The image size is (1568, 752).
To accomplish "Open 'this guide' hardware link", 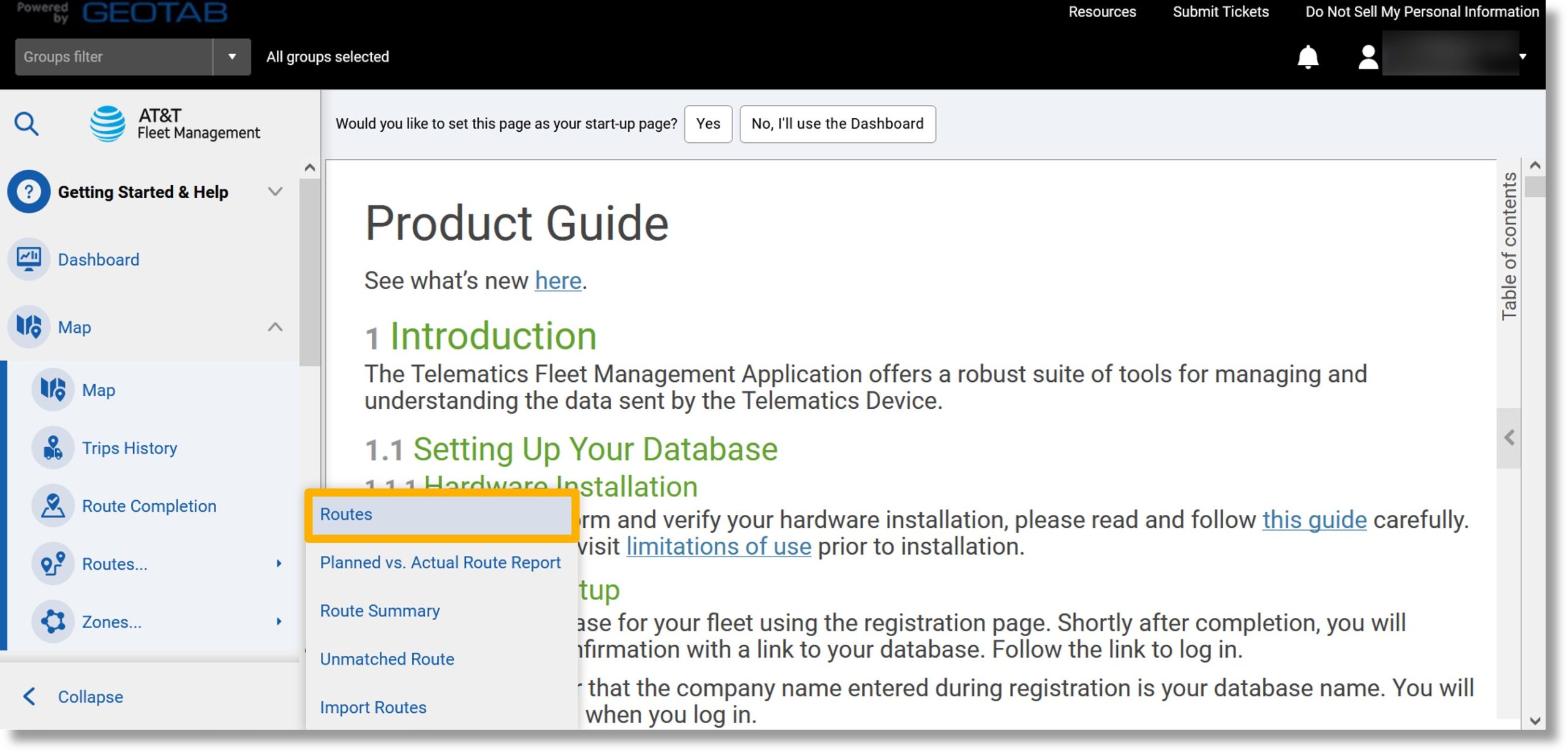I will pyautogui.click(x=1314, y=520).
